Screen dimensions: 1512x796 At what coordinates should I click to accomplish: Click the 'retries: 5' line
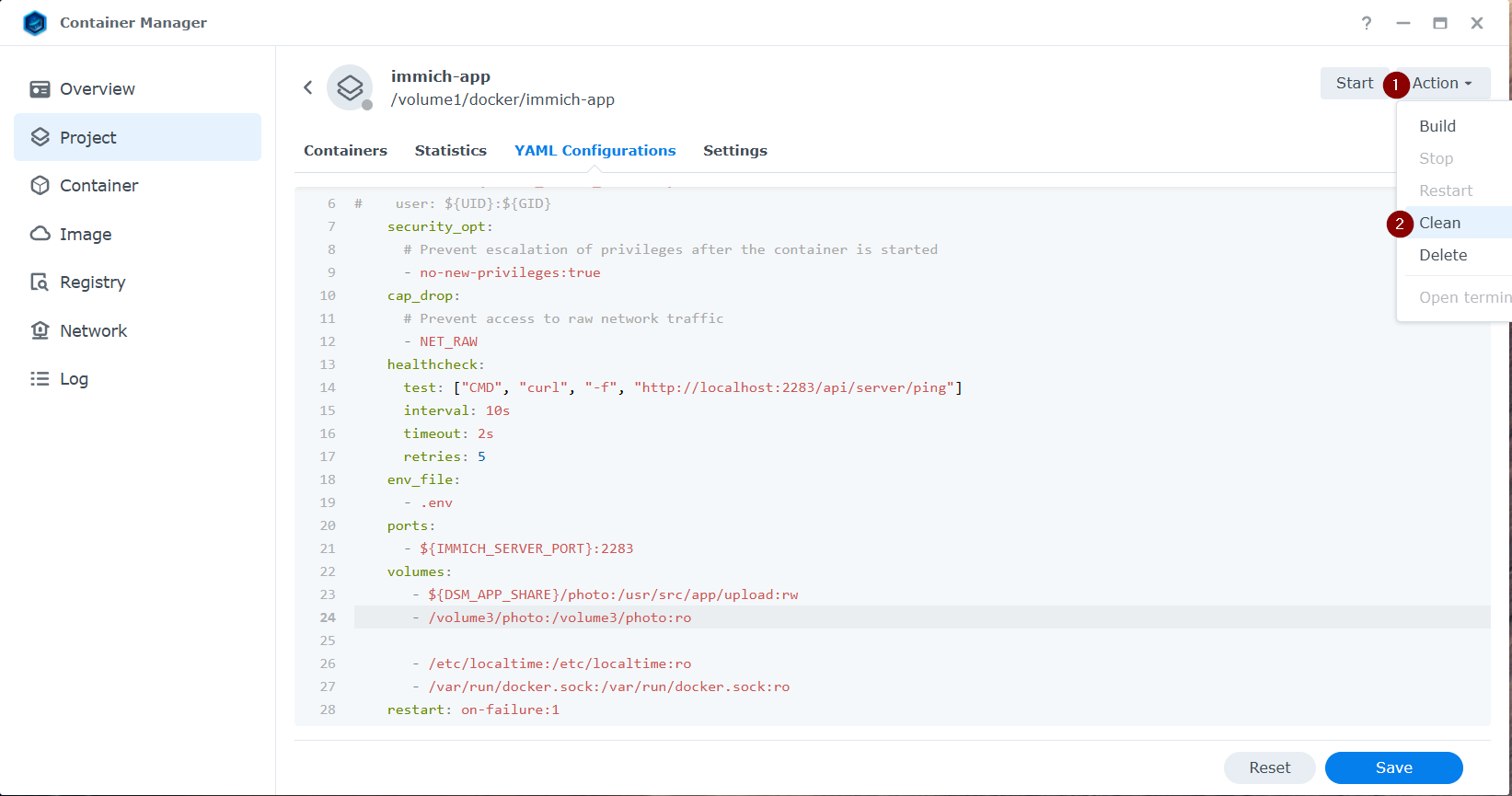(x=444, y=456)
